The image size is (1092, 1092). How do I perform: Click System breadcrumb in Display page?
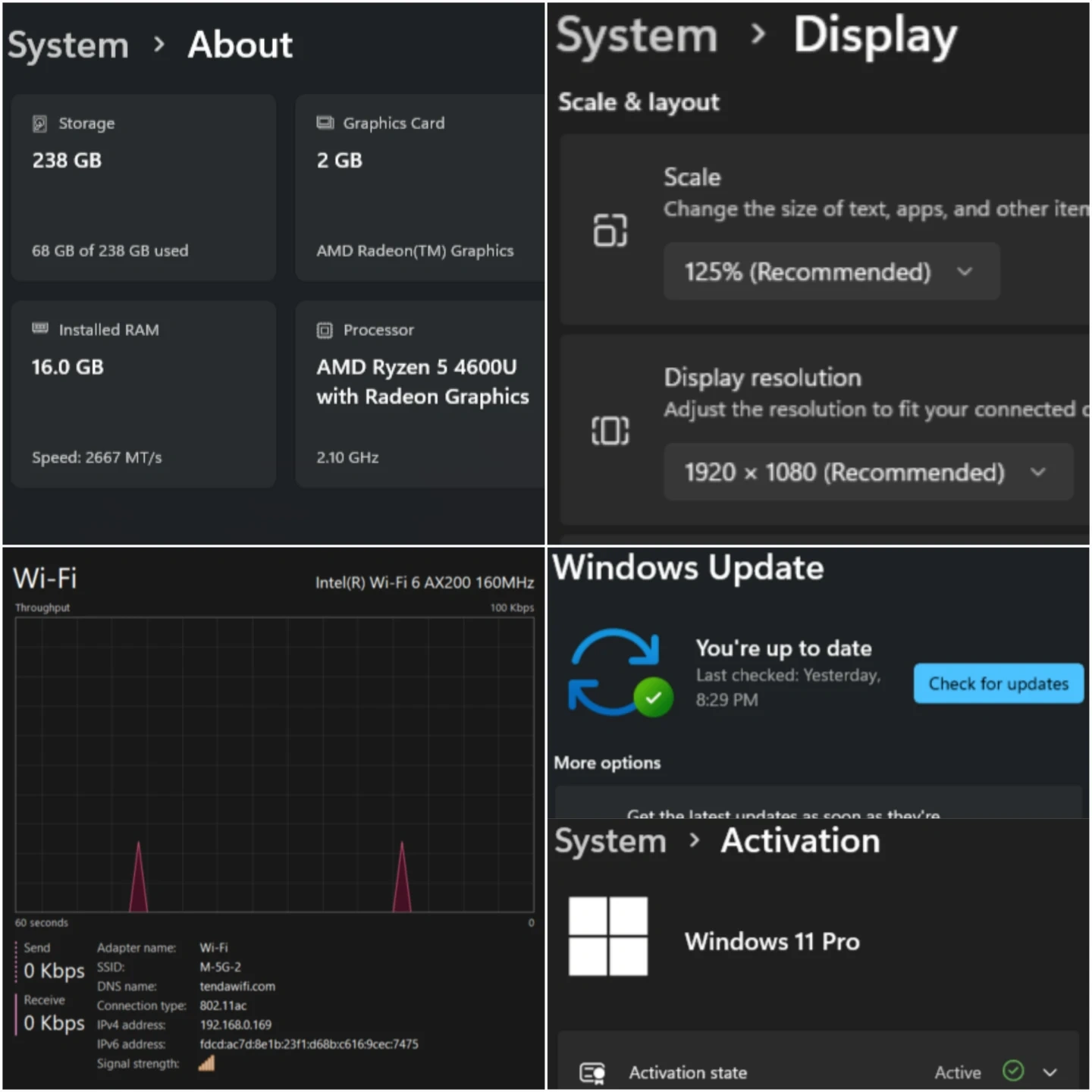(637, 36)
